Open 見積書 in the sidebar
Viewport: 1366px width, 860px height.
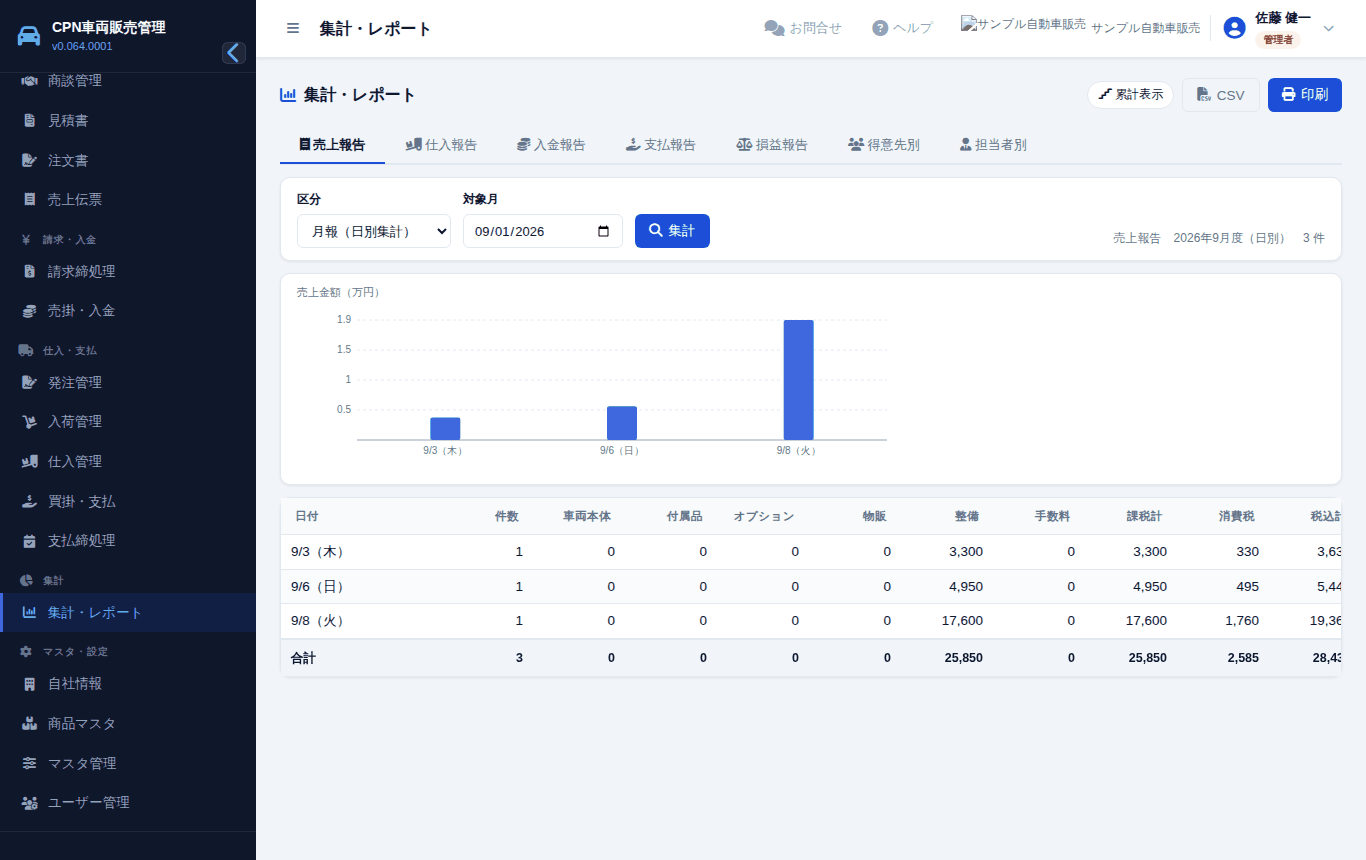click(x=128, y=120)
